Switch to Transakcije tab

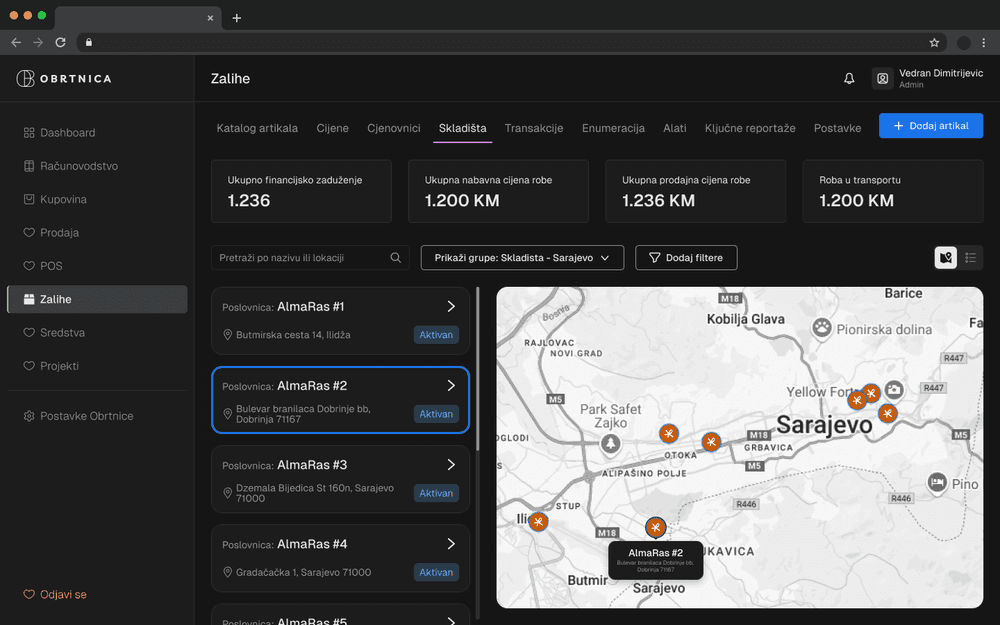click(534, 128)
